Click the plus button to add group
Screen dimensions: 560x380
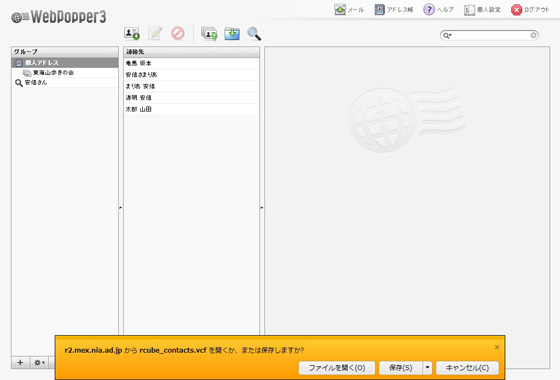click(20, 362)
